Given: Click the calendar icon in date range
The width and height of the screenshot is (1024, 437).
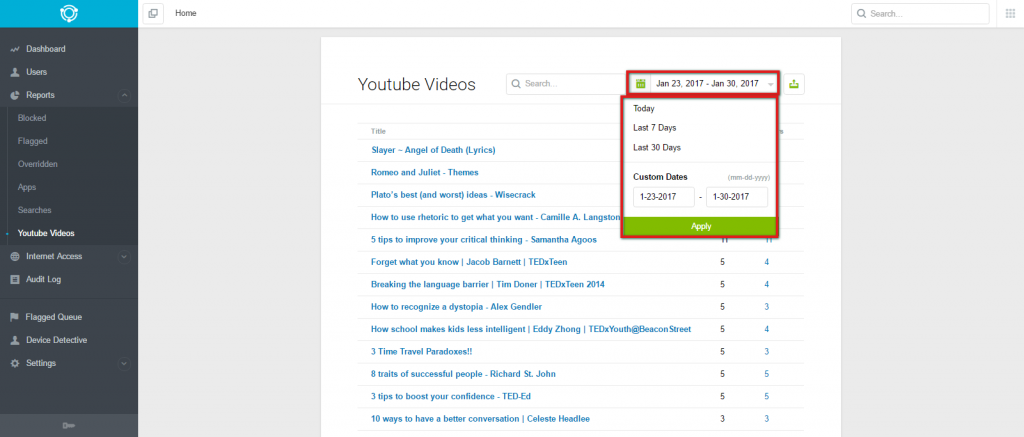Looking at the screenshot, I should (x=641, y=84).
